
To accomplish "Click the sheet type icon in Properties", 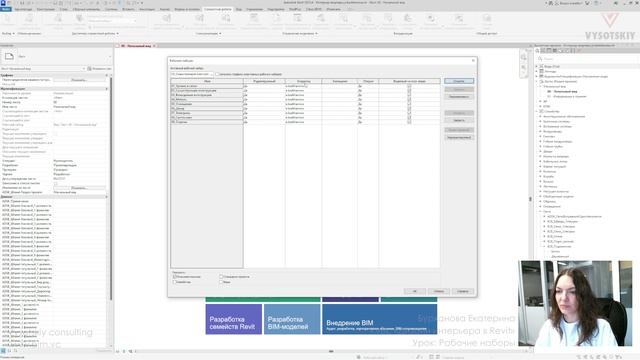I will pyautogui.click(x=9, y=56).
